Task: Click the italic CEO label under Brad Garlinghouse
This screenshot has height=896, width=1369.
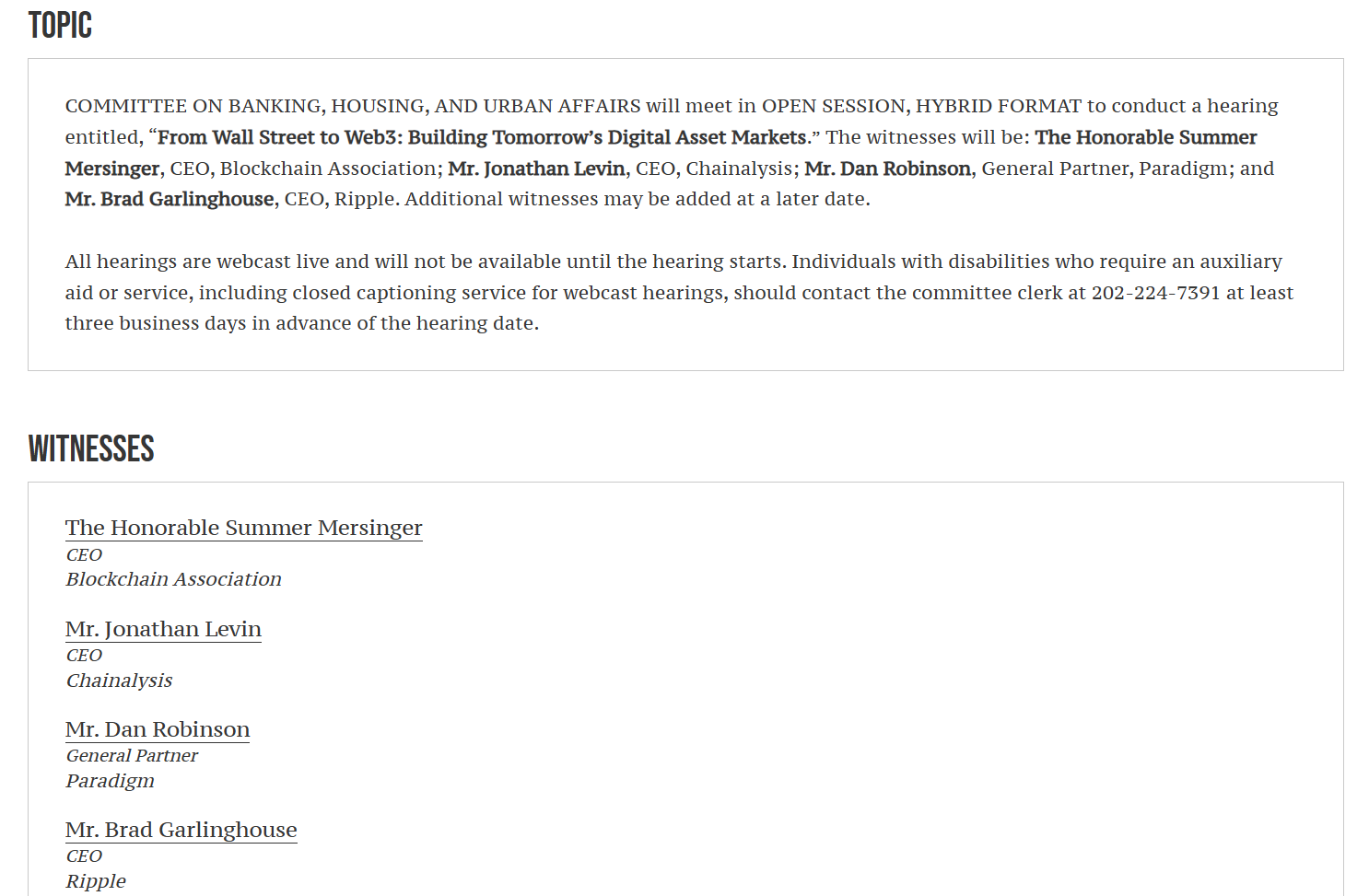Action: click(x=84, y=855)
